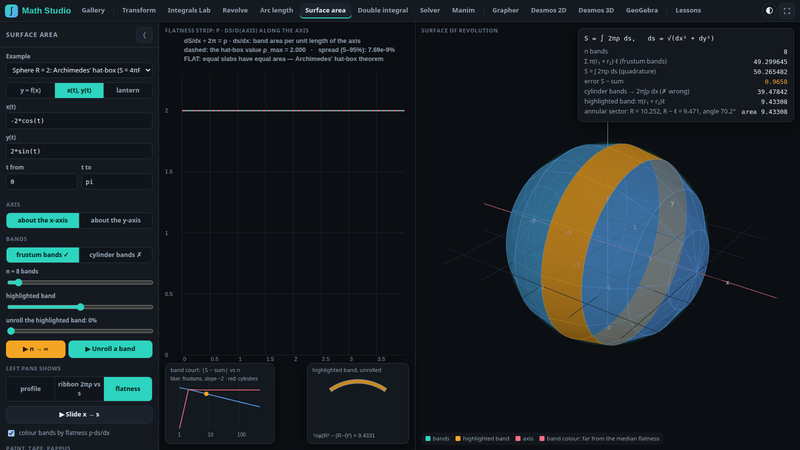Image resolution: width=800 pixels, height=450 pixels.
Task: Adjust the unroll highlighted band slider
Action: 79,331
